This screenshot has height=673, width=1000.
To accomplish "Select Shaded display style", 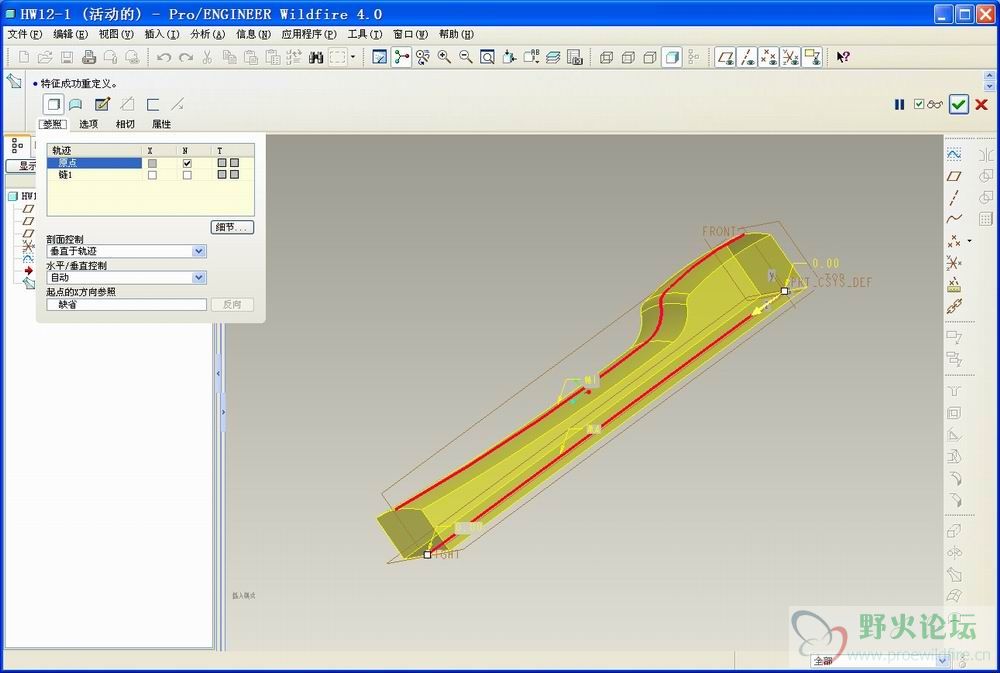I will [672, 57].
